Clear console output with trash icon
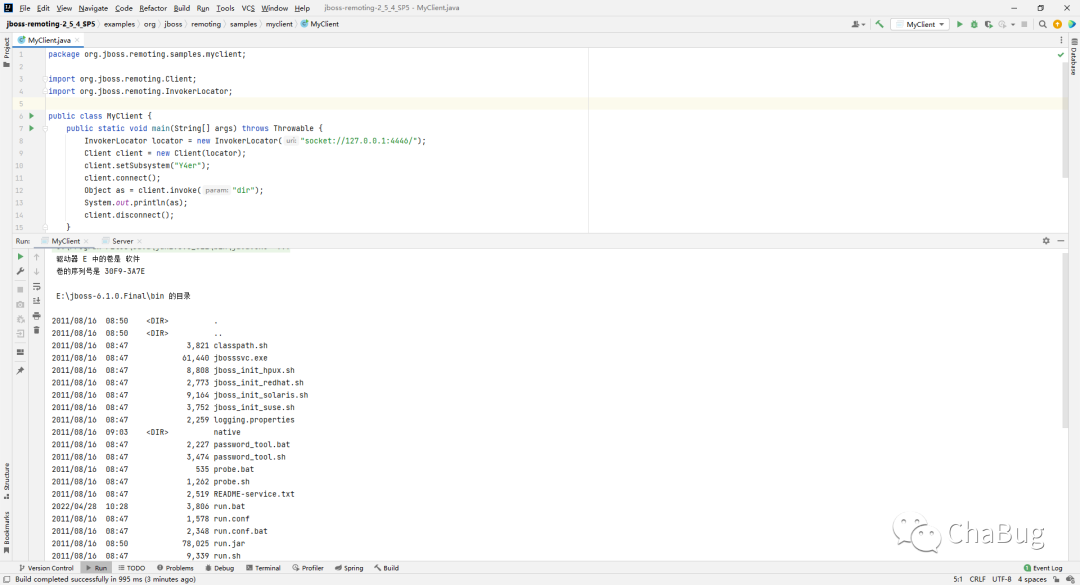This screenshot has height=585, width=1080. click(x=37, y=331)
